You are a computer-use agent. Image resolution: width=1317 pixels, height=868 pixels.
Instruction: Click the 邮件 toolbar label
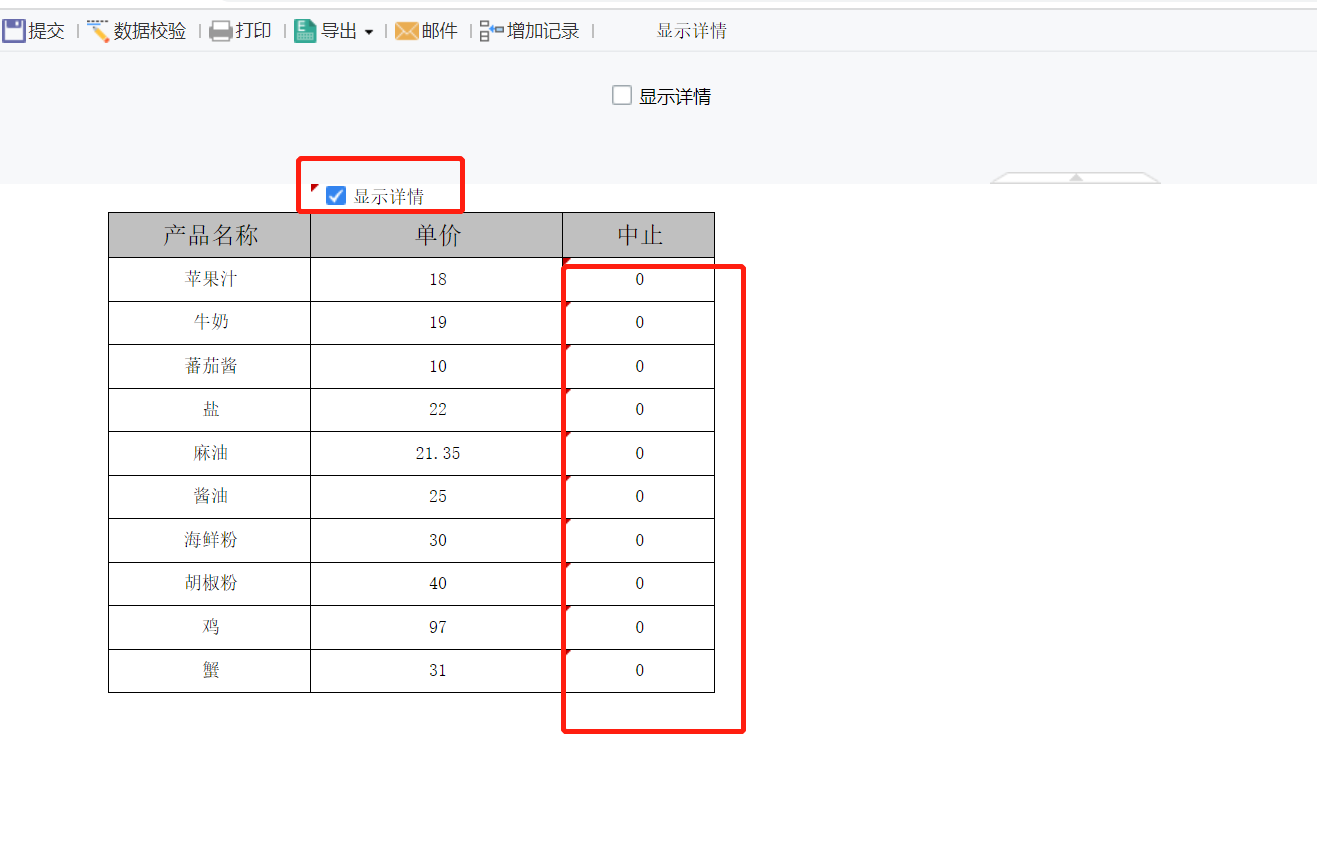tap(439, 31)
